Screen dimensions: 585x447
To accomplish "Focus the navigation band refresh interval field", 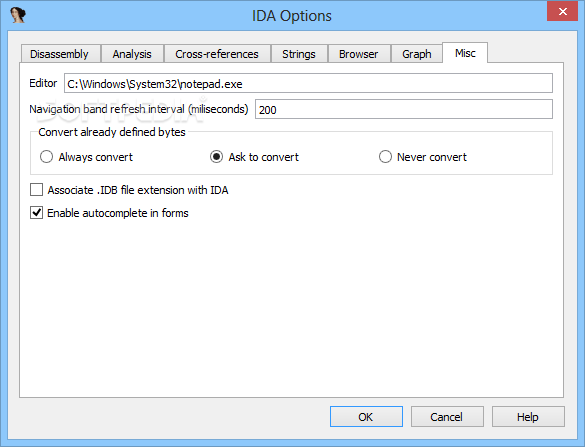I will point(404,109).
